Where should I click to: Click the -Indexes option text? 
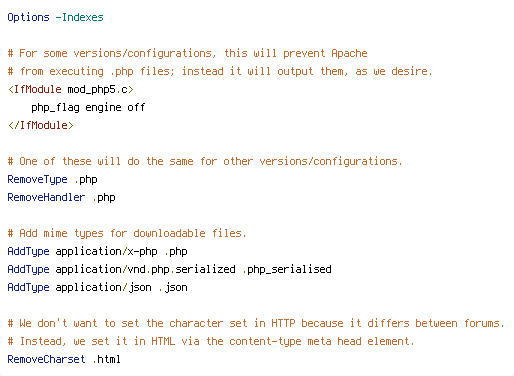tap(79, 17)
